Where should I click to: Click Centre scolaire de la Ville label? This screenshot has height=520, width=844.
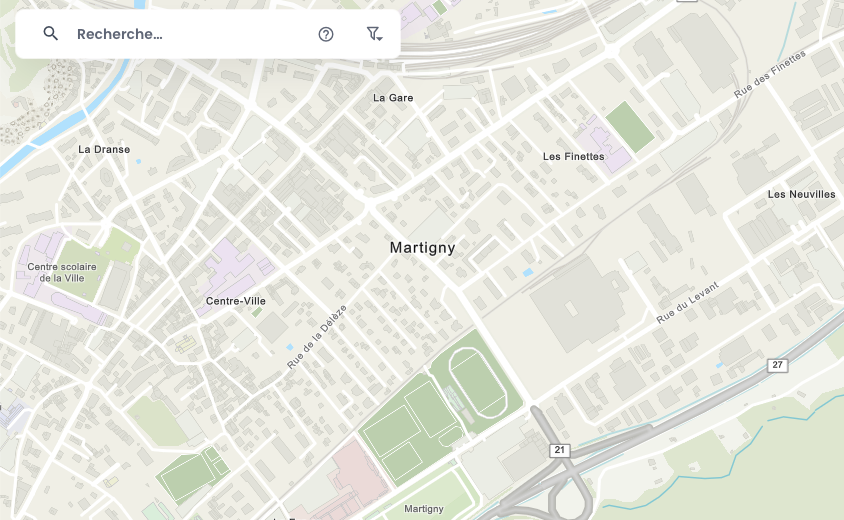[62, 272]
